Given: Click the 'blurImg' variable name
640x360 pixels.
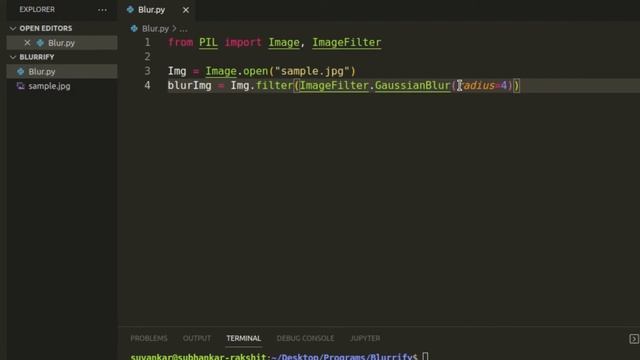Looking at the screenshot, I should (x=189, y=85).
